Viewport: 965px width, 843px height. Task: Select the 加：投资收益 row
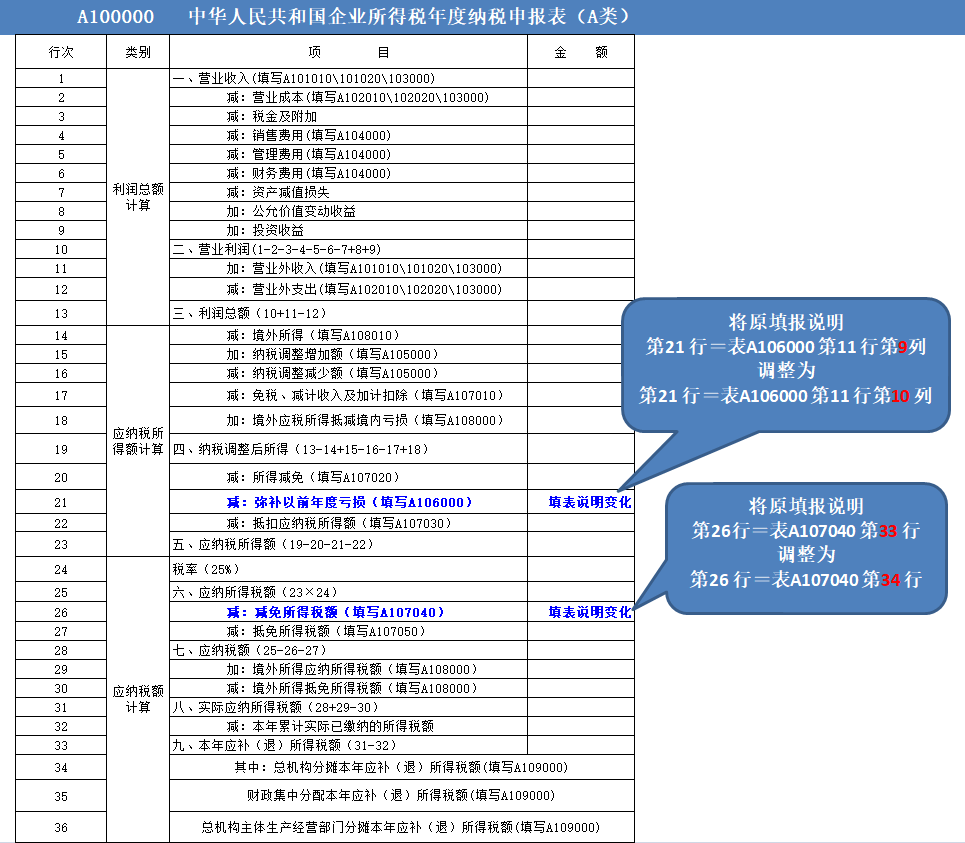point(348,231)
